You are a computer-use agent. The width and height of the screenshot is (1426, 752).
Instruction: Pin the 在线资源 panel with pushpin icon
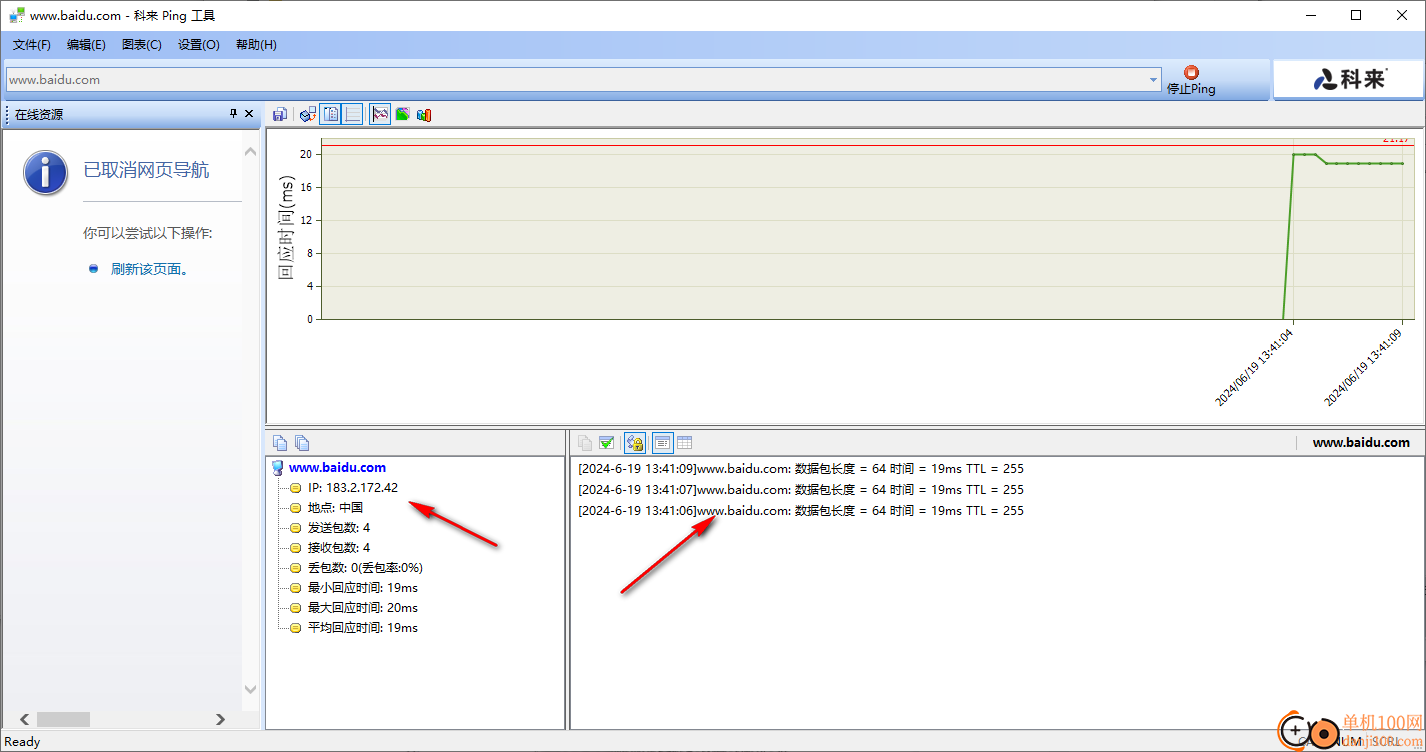(x=233, y=114)
